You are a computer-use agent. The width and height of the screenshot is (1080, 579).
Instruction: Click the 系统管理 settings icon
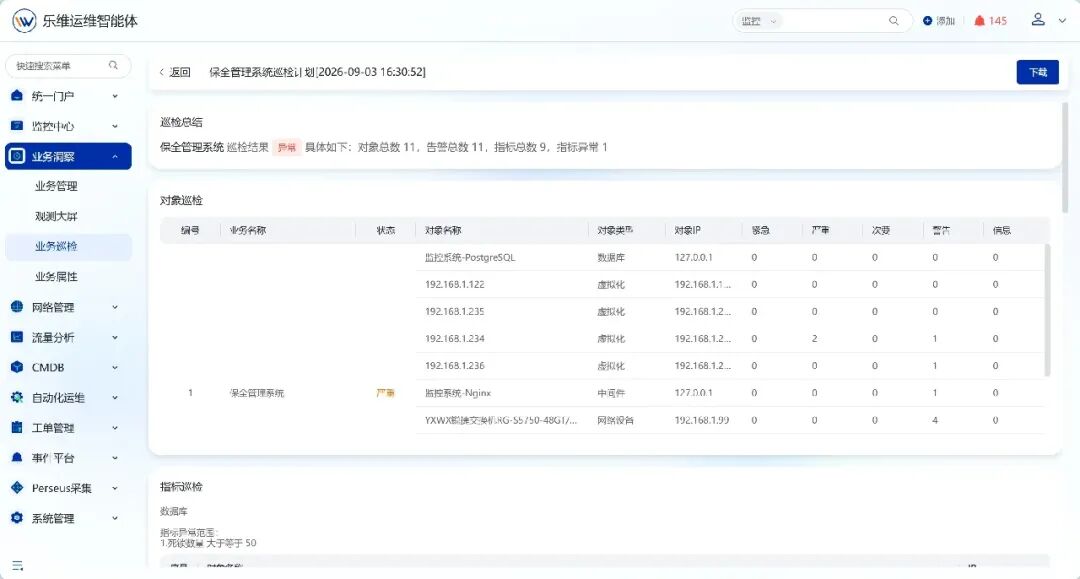(x=17, y=518)
